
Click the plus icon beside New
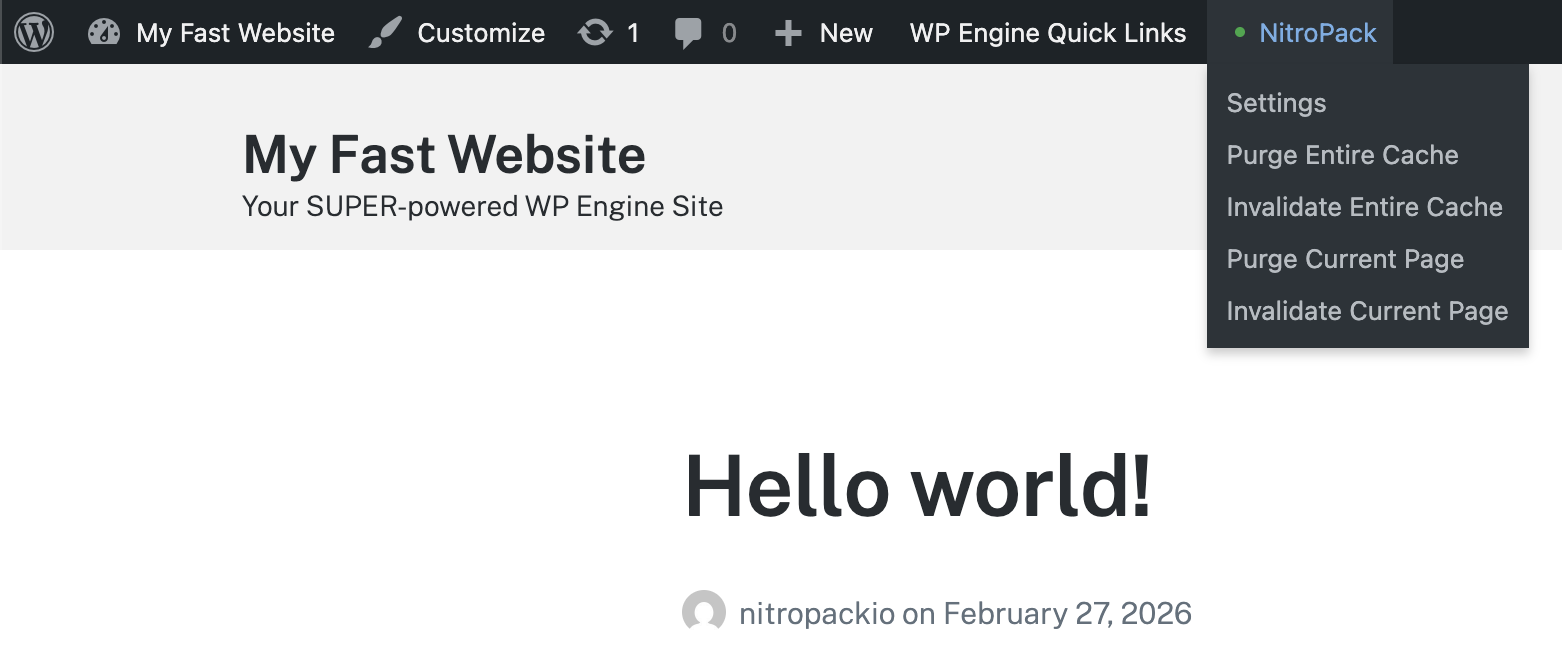point(788,33)
